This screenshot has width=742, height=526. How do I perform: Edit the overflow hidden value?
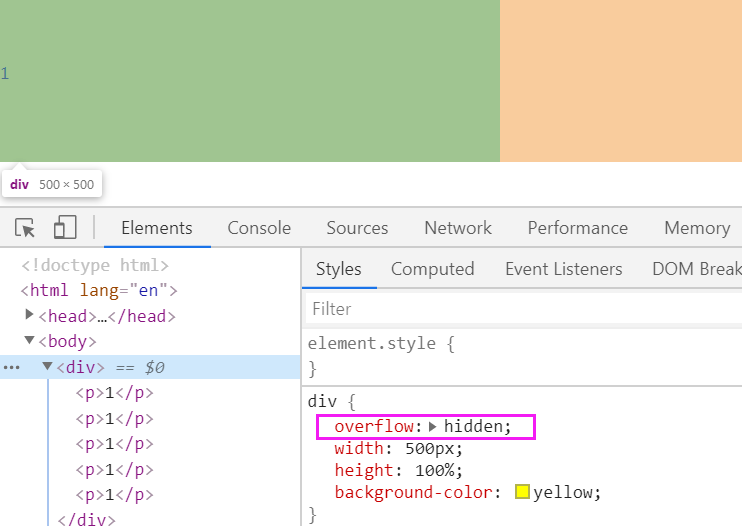point(474,427)
